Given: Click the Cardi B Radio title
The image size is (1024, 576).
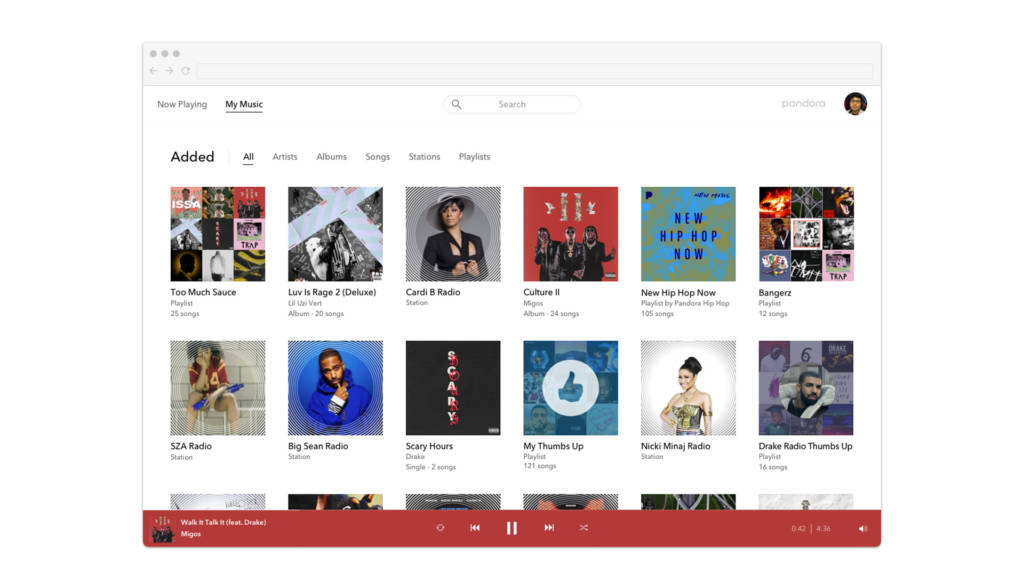Looking at the screenshot, I should 432,292.
